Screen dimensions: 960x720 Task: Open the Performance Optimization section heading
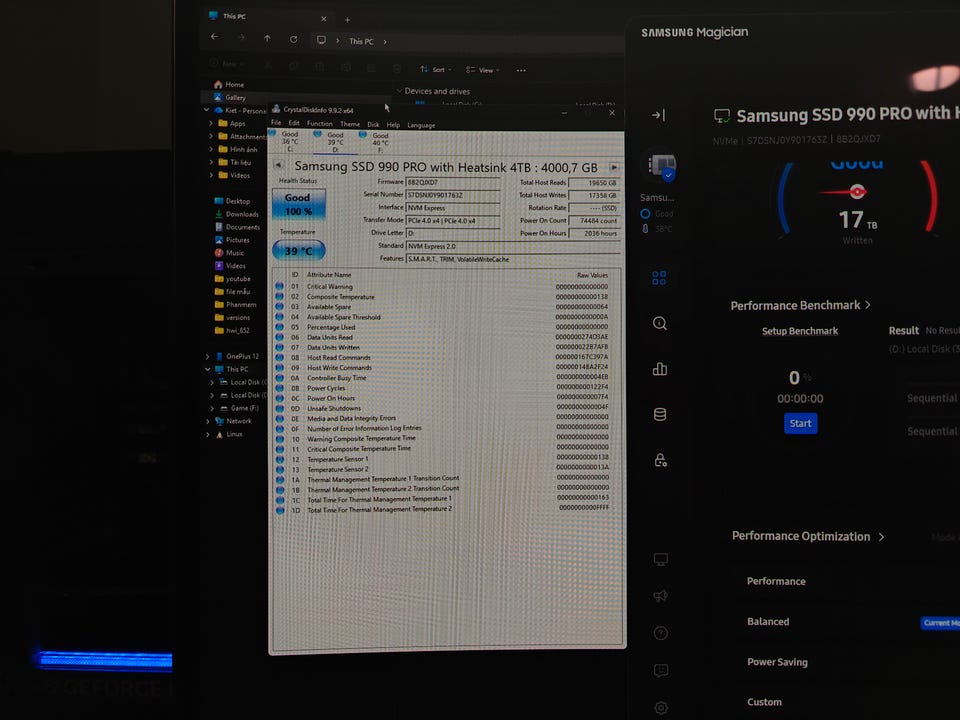808,536
